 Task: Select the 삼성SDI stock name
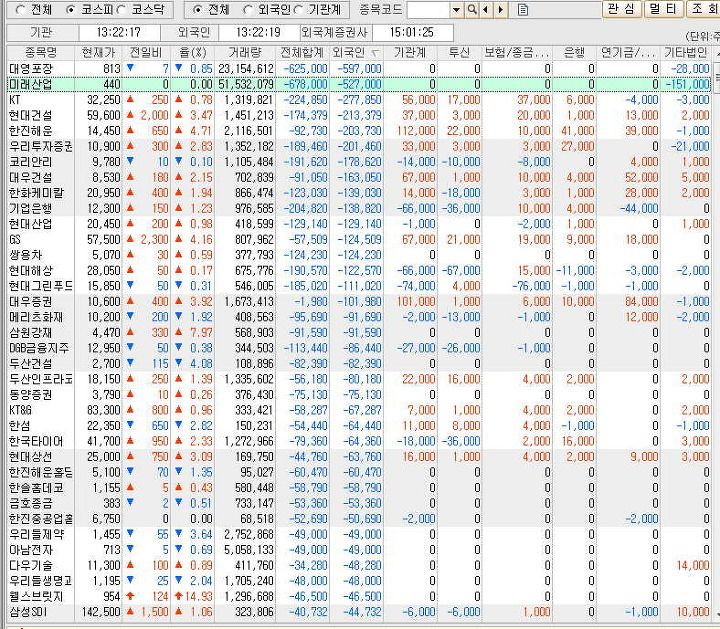click(28, 612)
